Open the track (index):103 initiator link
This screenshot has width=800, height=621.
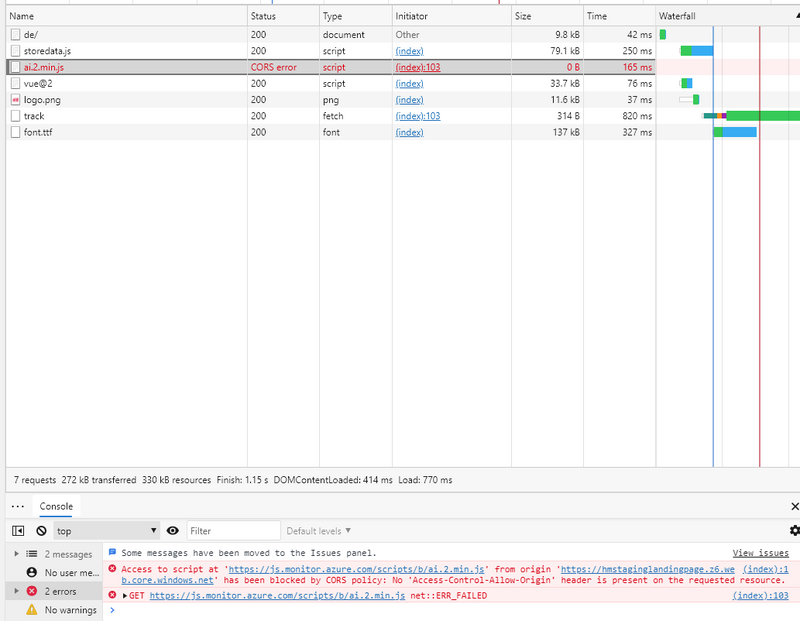pyautogui.click(x=418, y=116)
